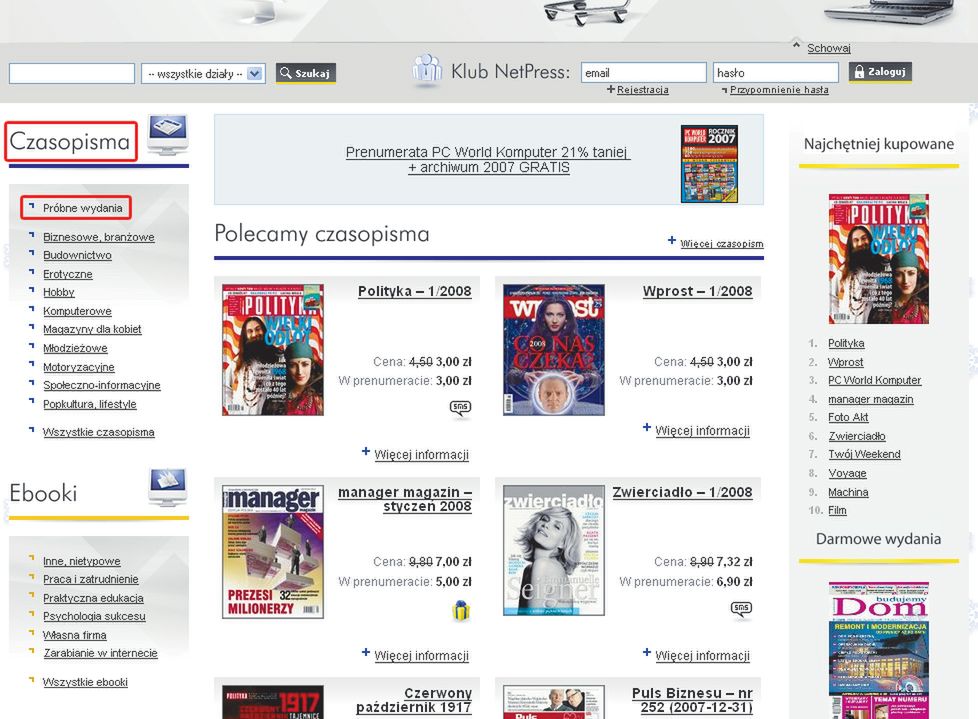Open Więcej informacji for Zwierciadło
The height and width of the screenshot is (719, 978).
[702, 655]
